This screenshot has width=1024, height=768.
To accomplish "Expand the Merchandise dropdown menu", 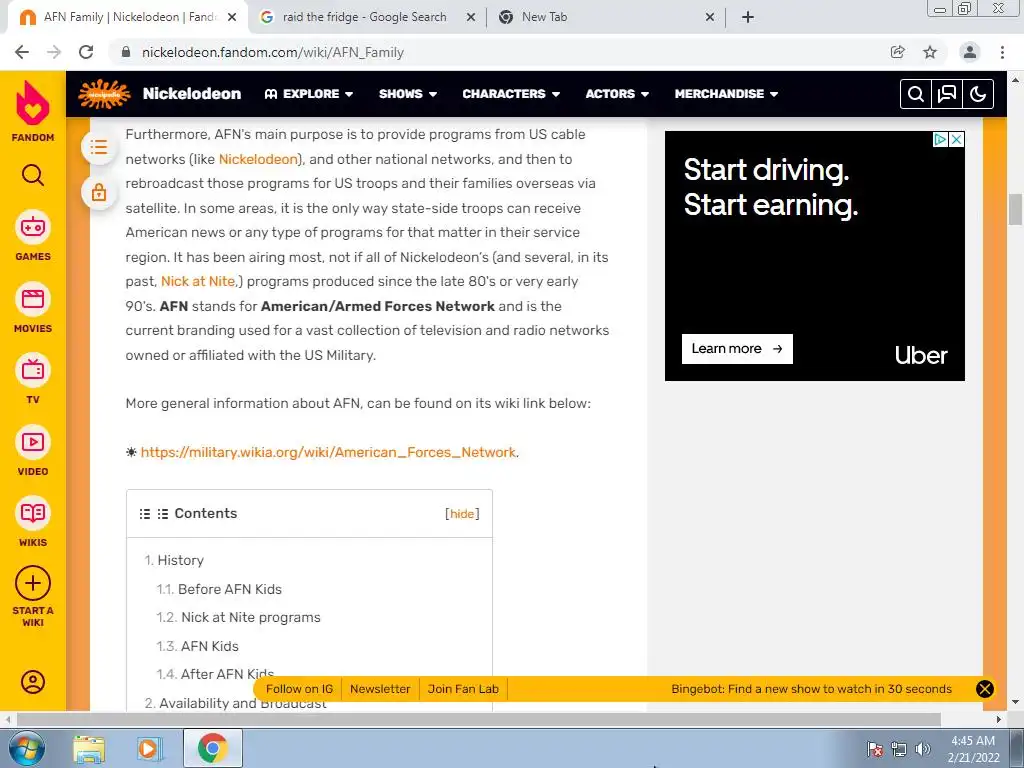I will point(726,94).
